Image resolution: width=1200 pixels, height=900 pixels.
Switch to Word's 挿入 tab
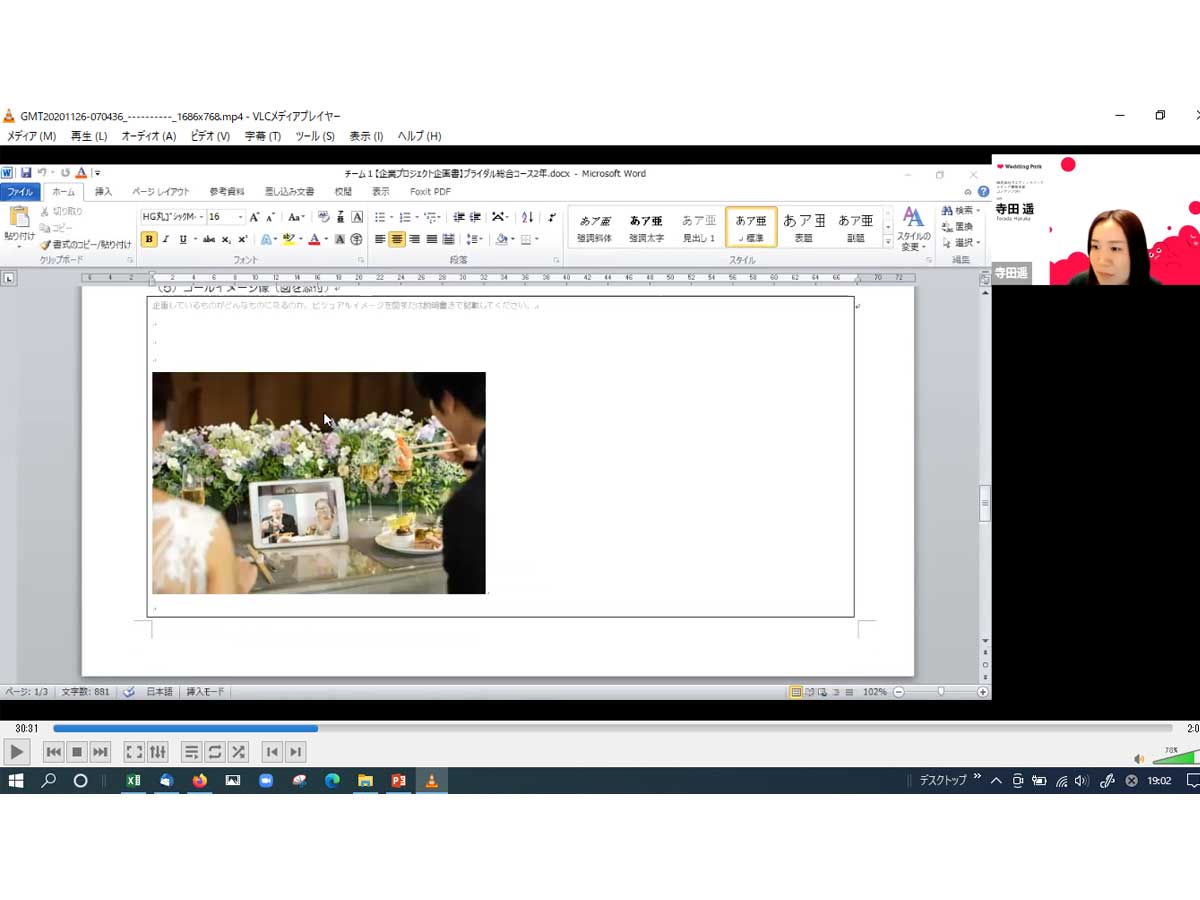[104, 192]
